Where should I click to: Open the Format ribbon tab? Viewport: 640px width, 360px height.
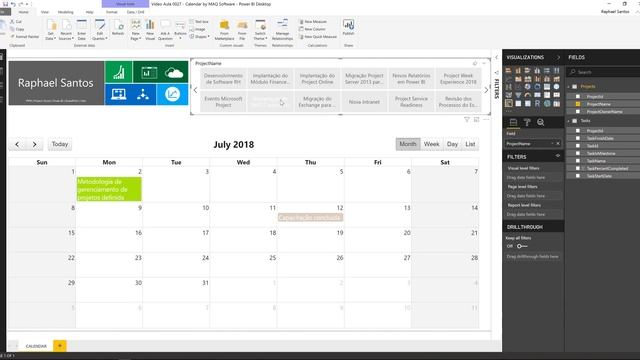click(x=111, y=12)
